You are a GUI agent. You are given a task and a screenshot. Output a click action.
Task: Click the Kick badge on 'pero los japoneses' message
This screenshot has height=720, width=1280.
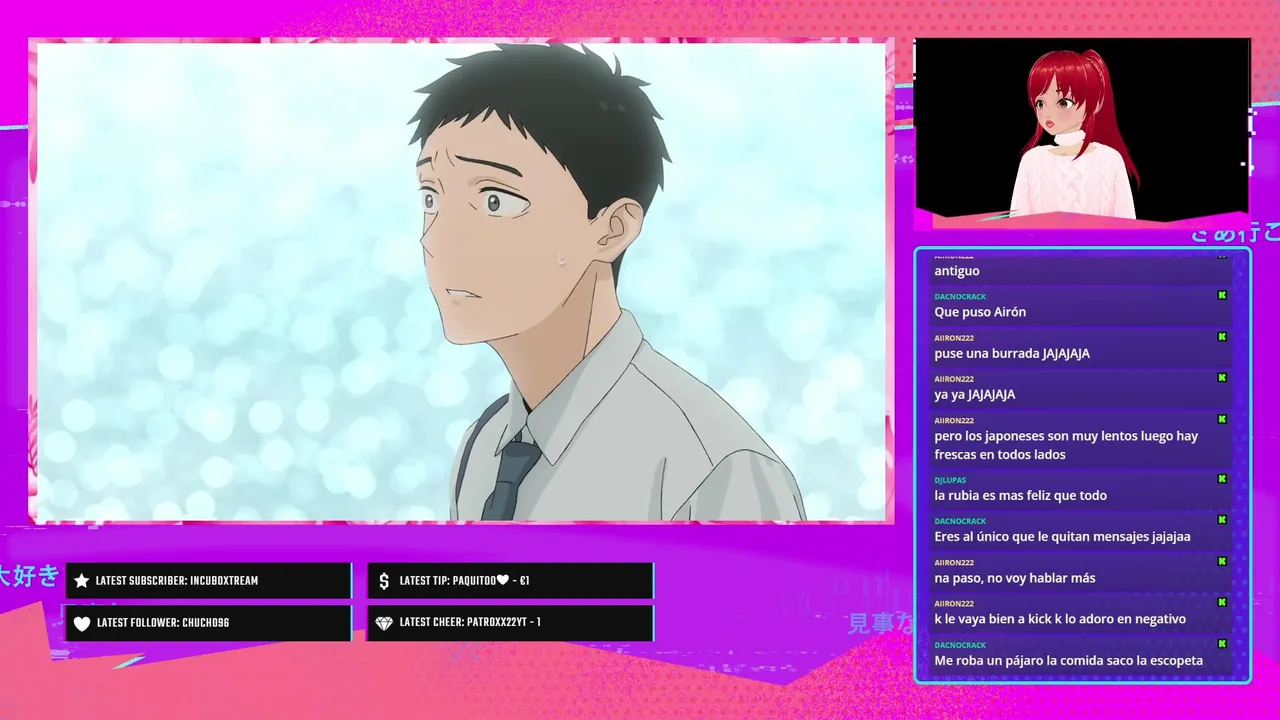[1222, 419]
